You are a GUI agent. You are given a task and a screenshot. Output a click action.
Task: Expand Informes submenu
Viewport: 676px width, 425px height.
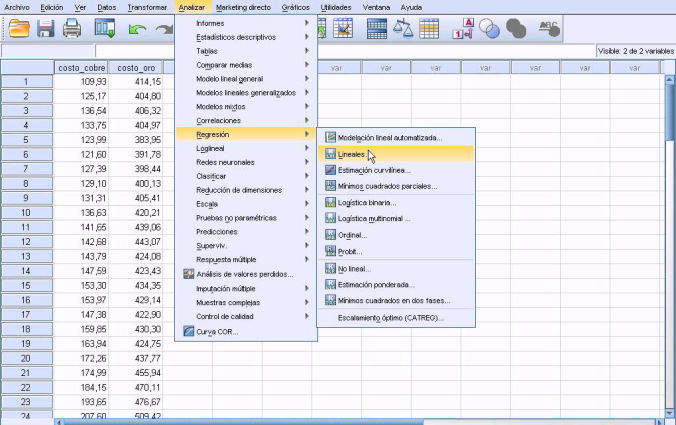pos(246,23)
